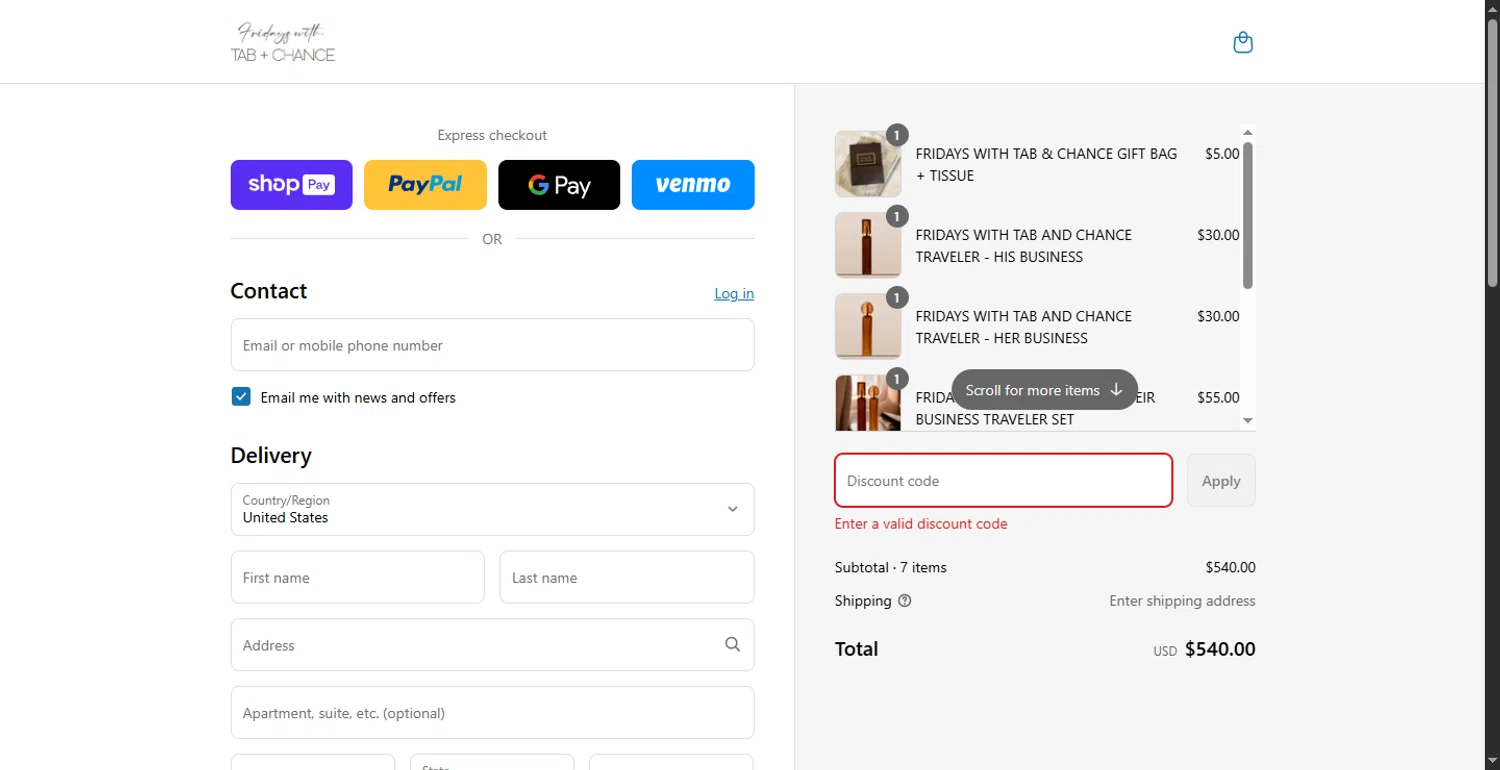Choose Venmo express checkout
Viewport: 1500px width, 770px height.
(693, 185)
